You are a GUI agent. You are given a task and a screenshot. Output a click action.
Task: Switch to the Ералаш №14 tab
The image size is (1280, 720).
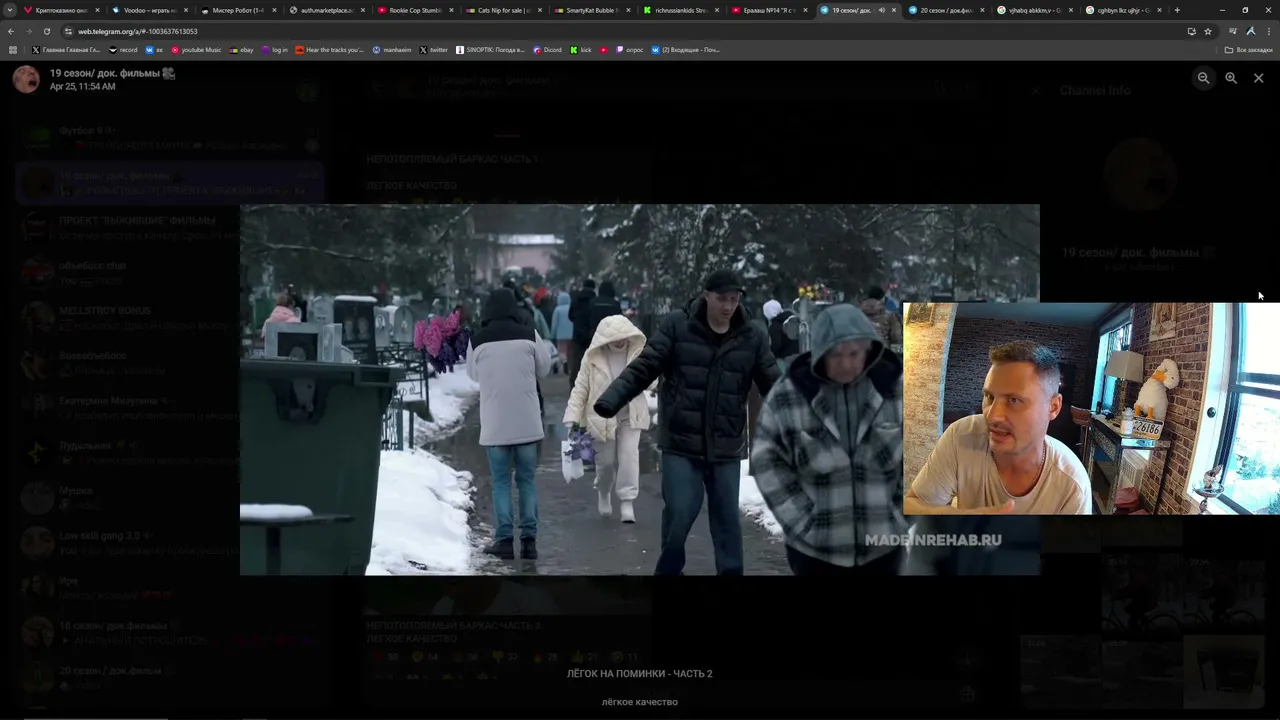point(769,10)
